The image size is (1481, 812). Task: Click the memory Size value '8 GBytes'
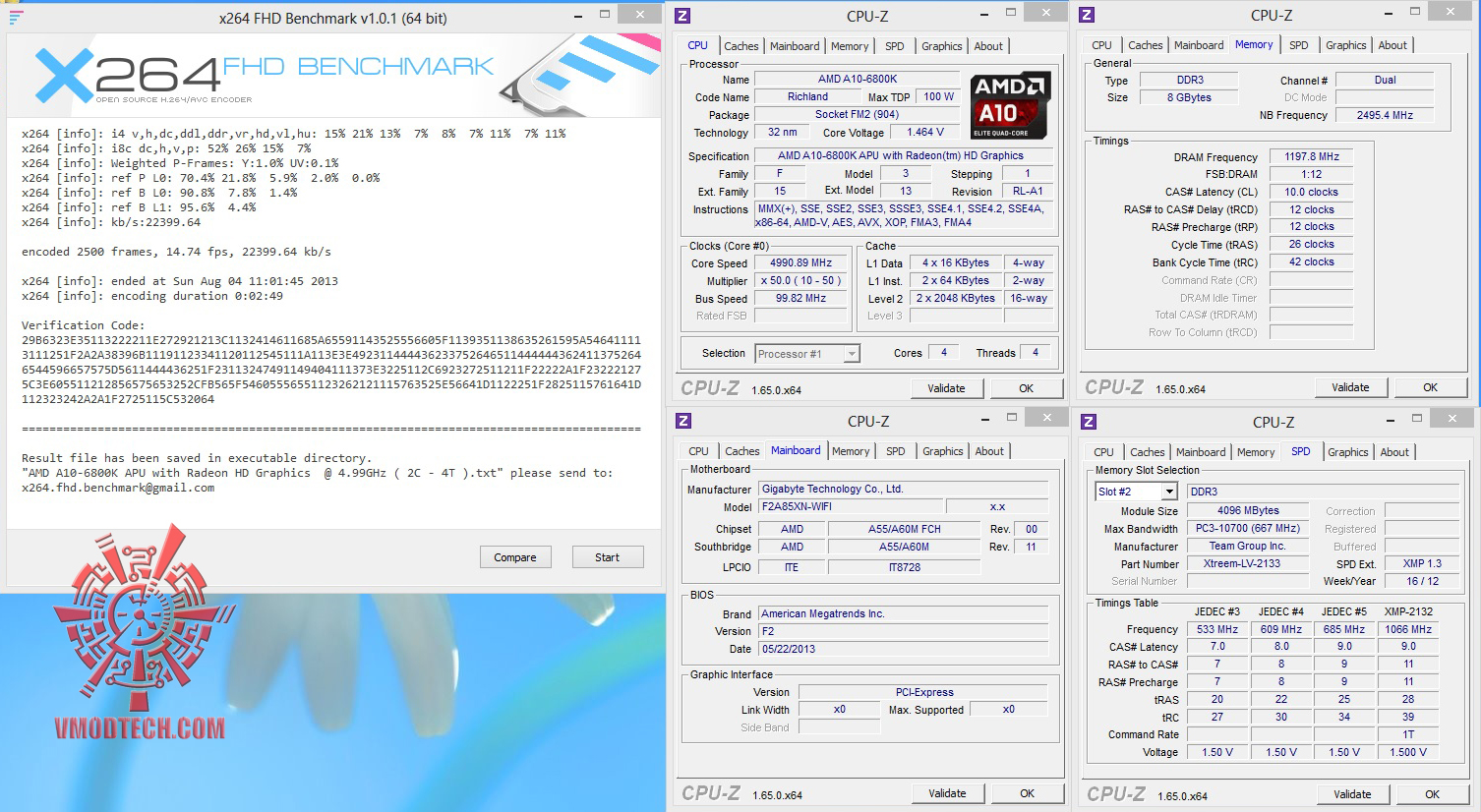1189,98
